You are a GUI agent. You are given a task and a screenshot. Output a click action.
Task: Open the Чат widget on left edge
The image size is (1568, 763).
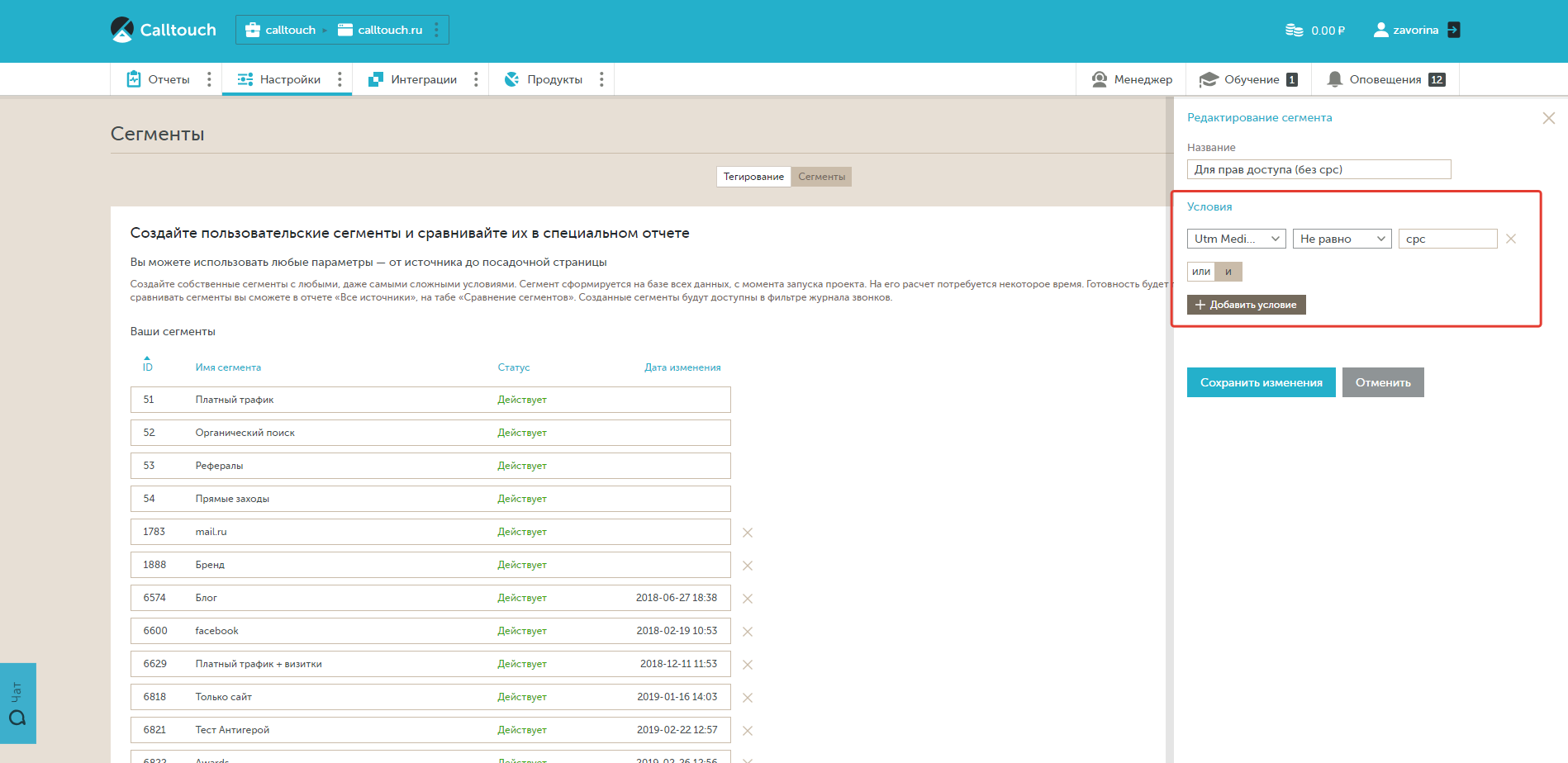(17, 704)
